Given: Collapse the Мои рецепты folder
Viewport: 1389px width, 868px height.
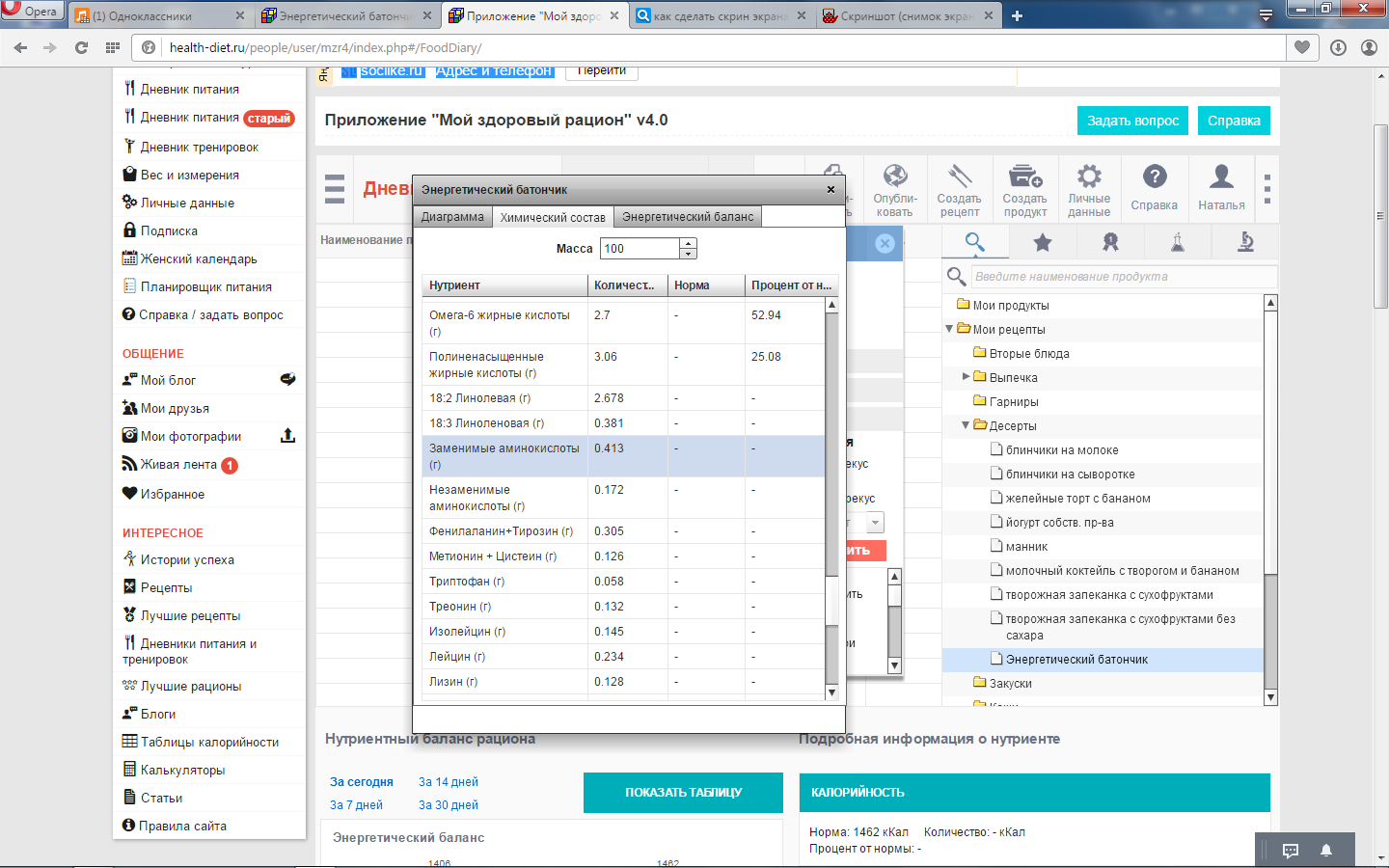Looking at the screenshot, I should coord(950,329).
